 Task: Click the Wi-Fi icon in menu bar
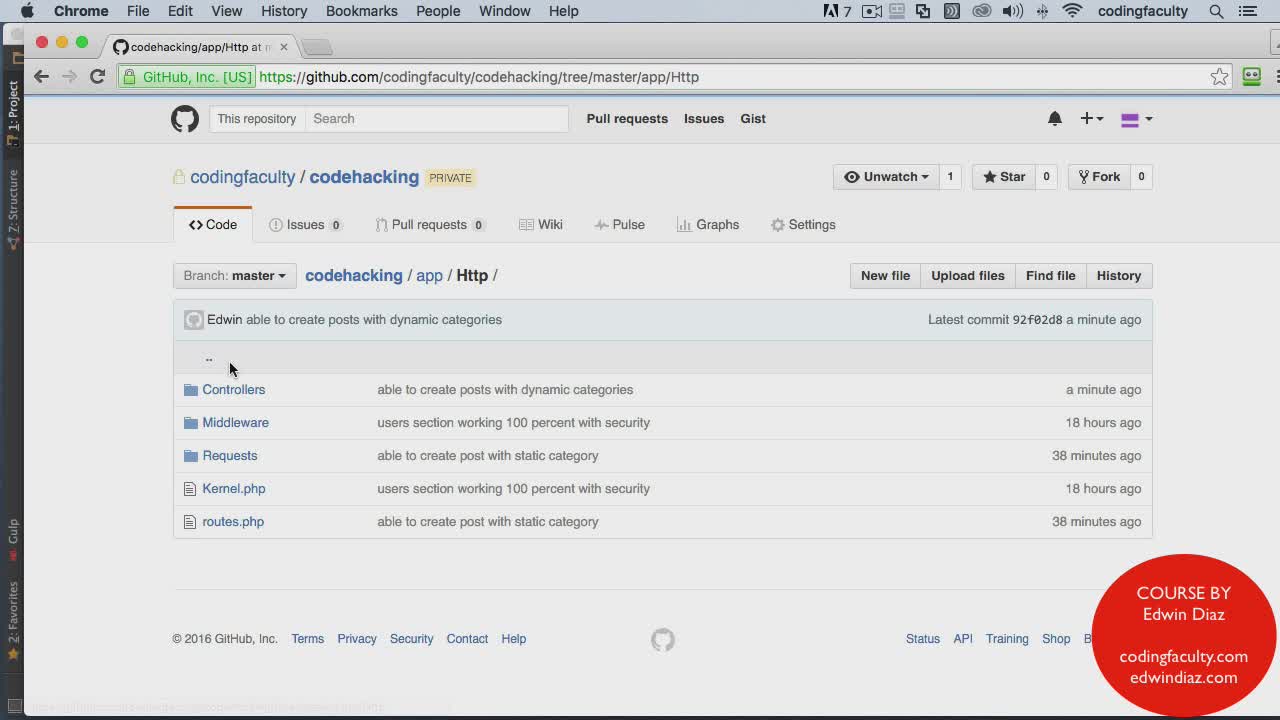pyautogui.click(x=1073, y=11)
